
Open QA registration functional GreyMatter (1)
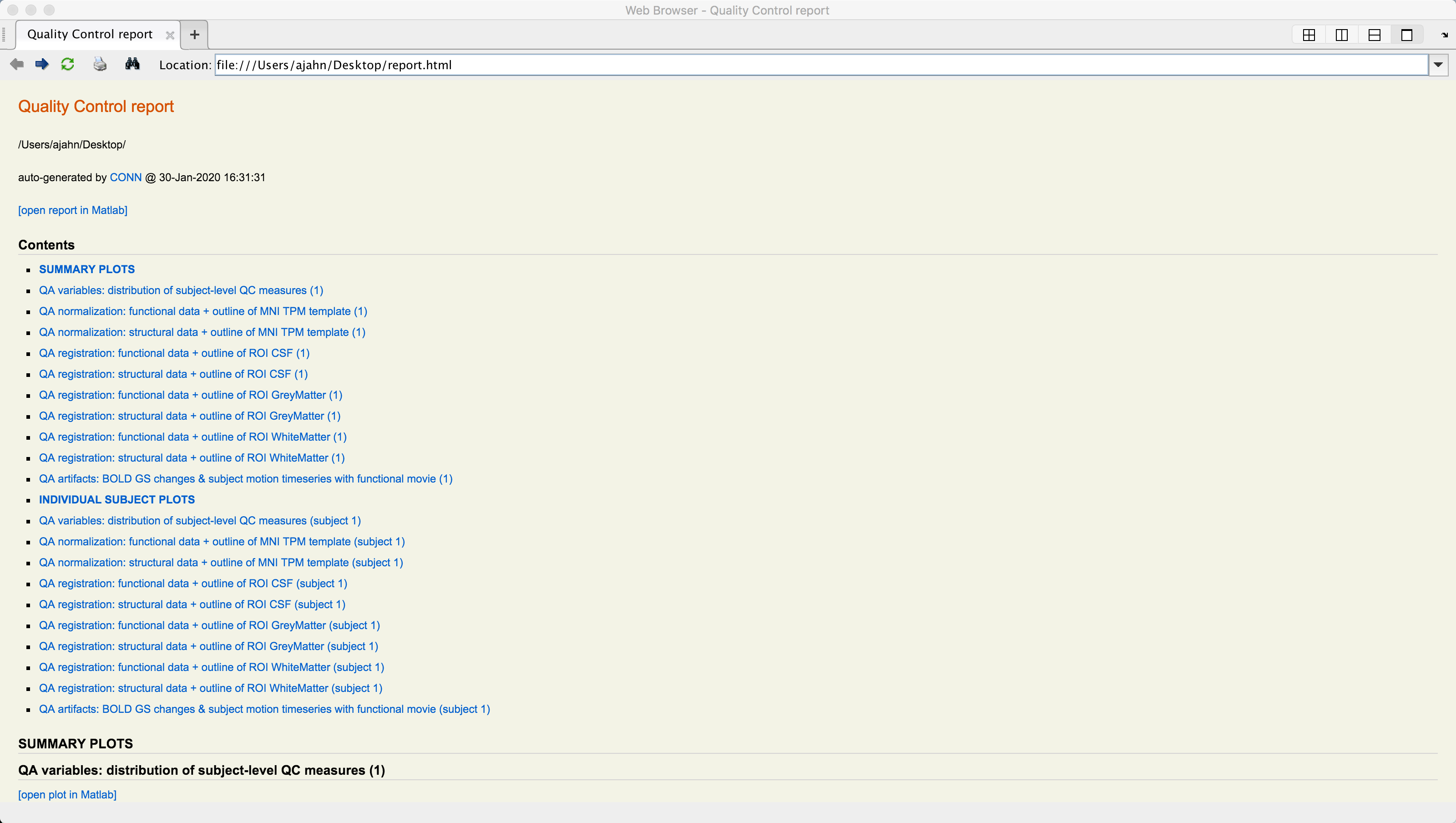click(x=191, y=395)
